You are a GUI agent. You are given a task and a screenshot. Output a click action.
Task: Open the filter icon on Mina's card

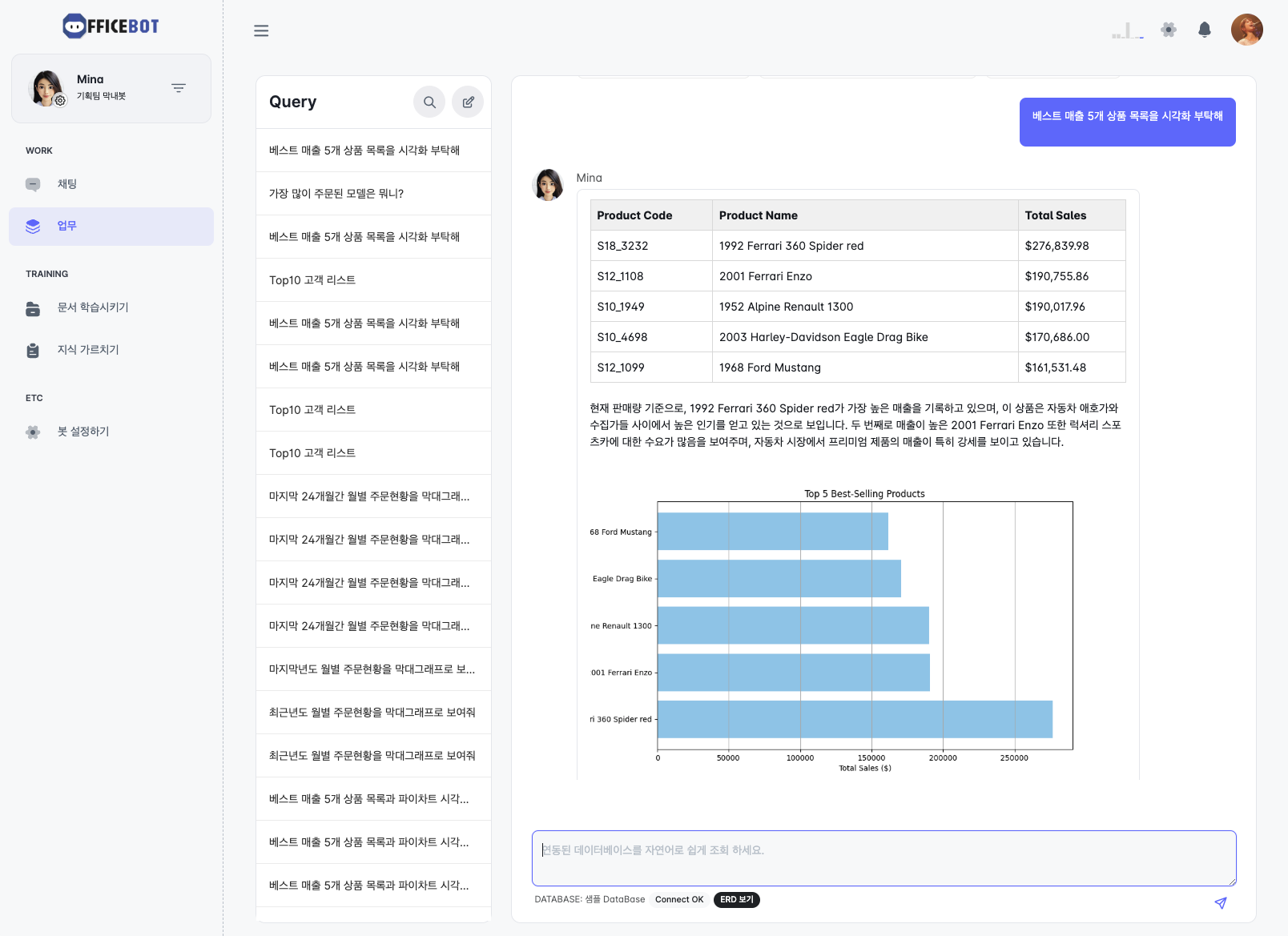[x=179, y=88]
